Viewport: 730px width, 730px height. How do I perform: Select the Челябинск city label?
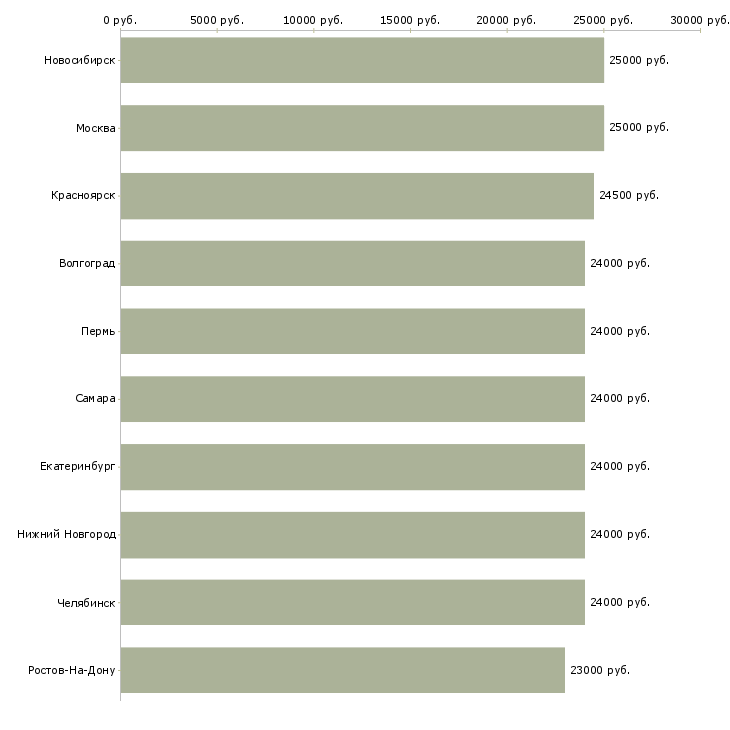click(86, 603)
